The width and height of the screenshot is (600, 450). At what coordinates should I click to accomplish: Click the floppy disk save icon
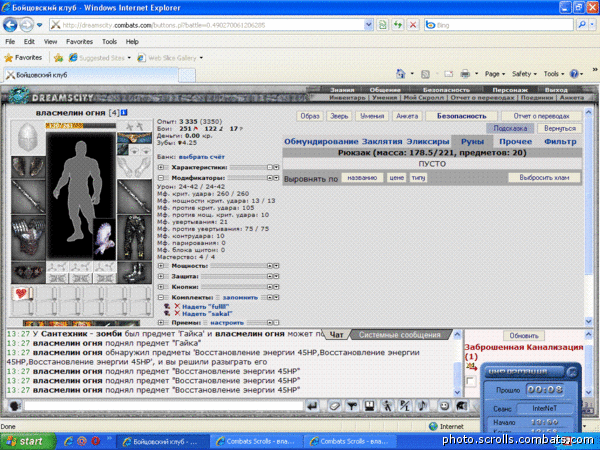[369, 406]
